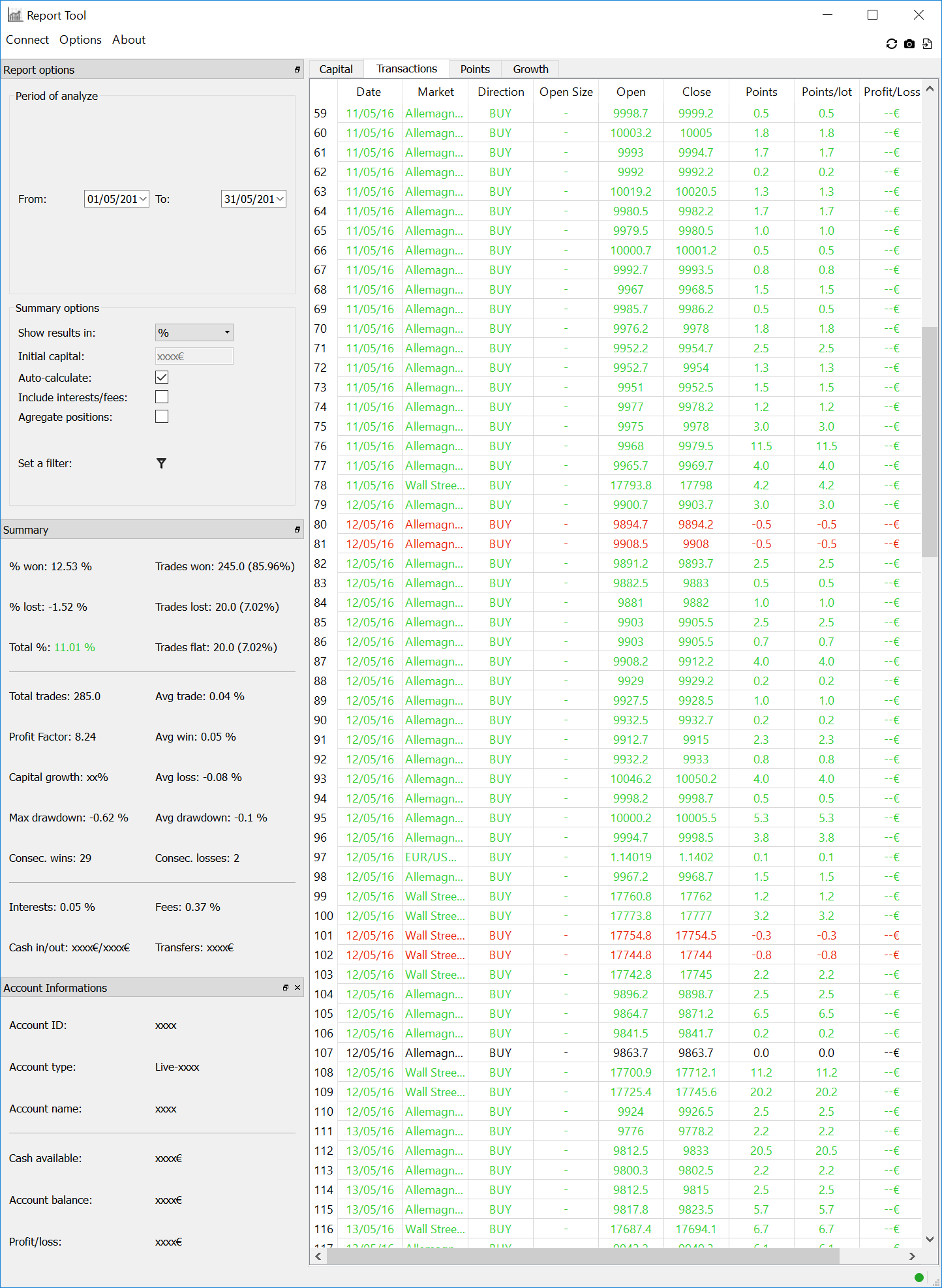Click the green connection status indicator
This screenshot has width=942, height=1288.
click(x=919, y=1278)
